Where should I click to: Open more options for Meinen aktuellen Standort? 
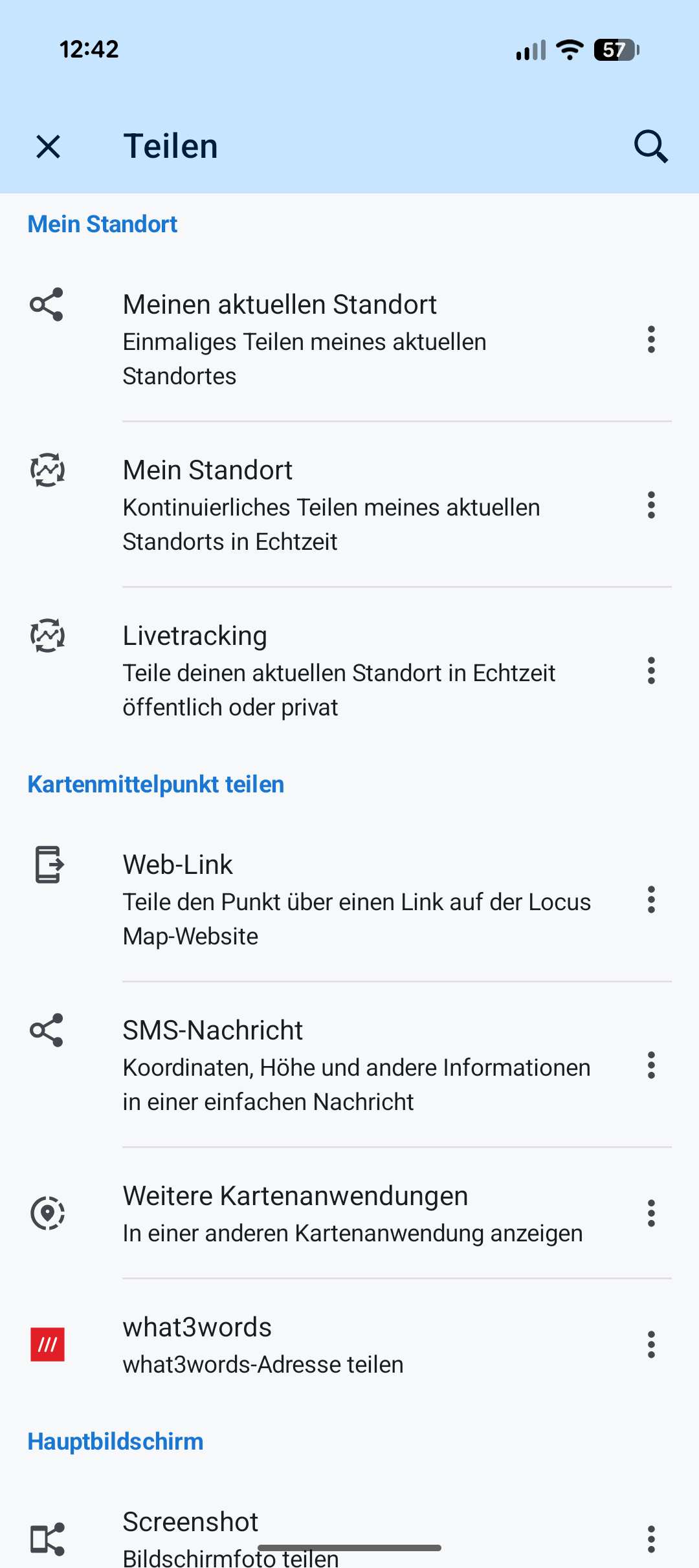pyautogui.click(x=651, y=340)
